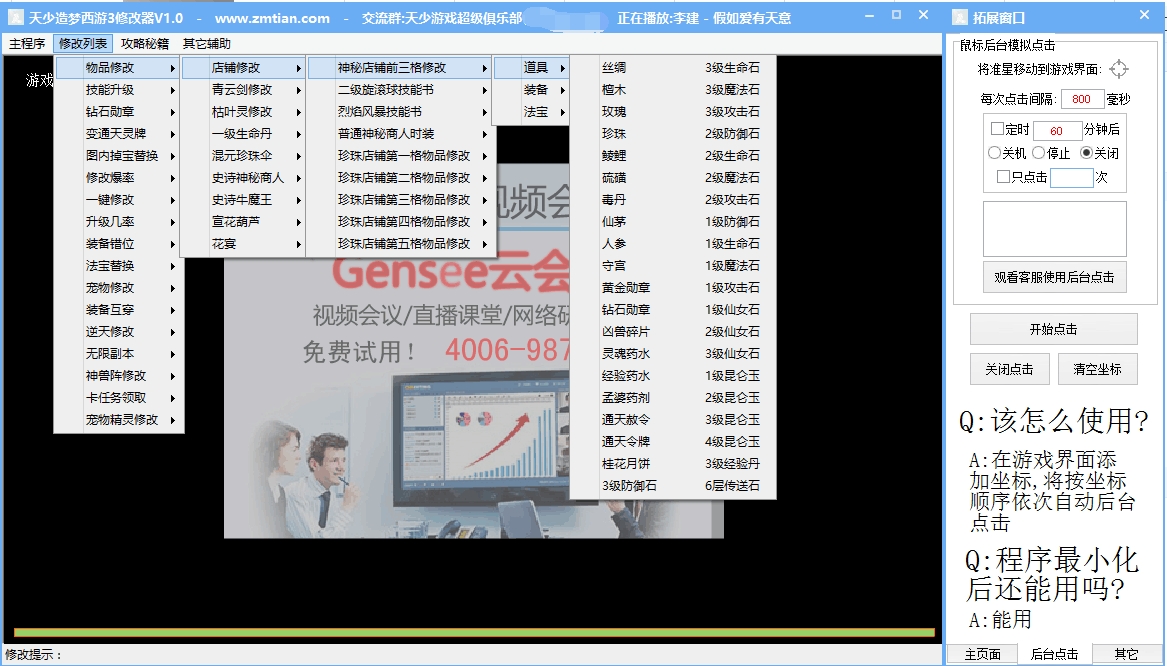Open the 主程序 menu

[x=28, y=44]
